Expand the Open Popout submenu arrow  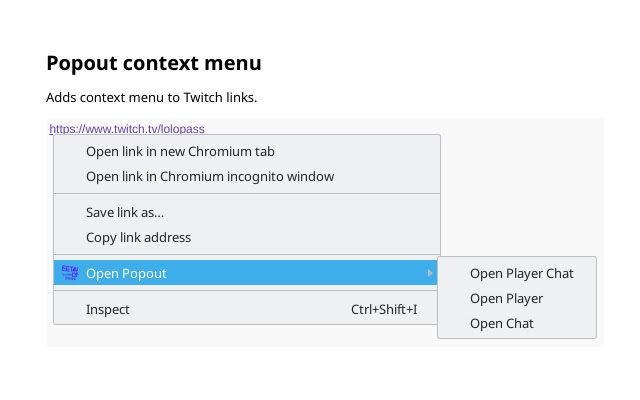click(x=430, y=274)
